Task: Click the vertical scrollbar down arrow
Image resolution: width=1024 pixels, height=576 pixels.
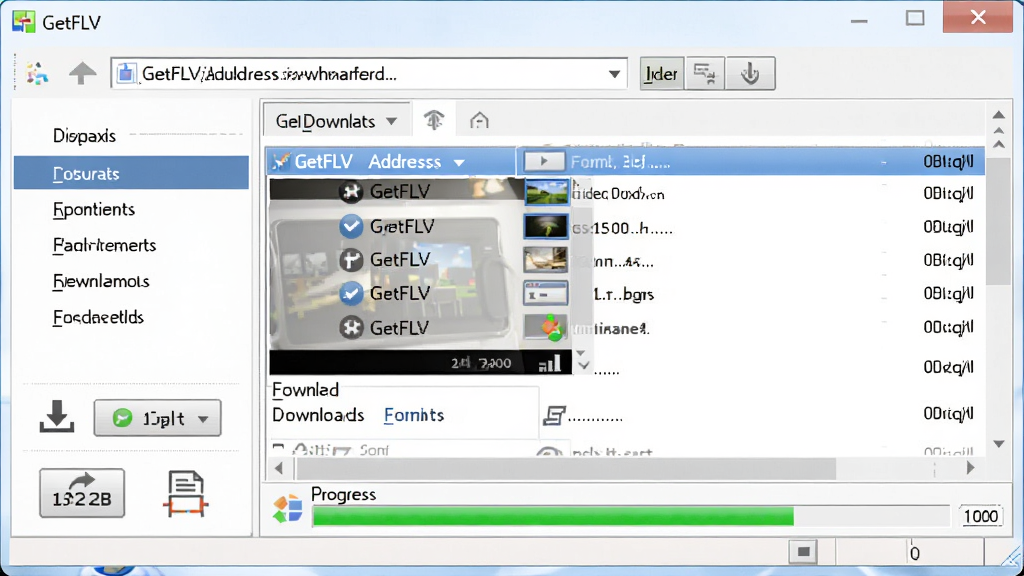Action: tap(999, 444)
